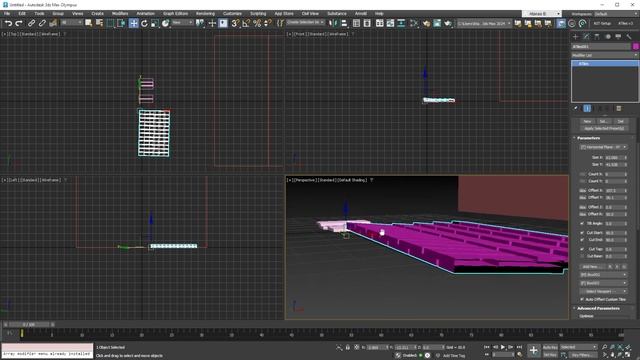Open the Modifier List dropdown
Viewport: 640px width, 360px height.
pyautogui.click(x=604, y=56)
